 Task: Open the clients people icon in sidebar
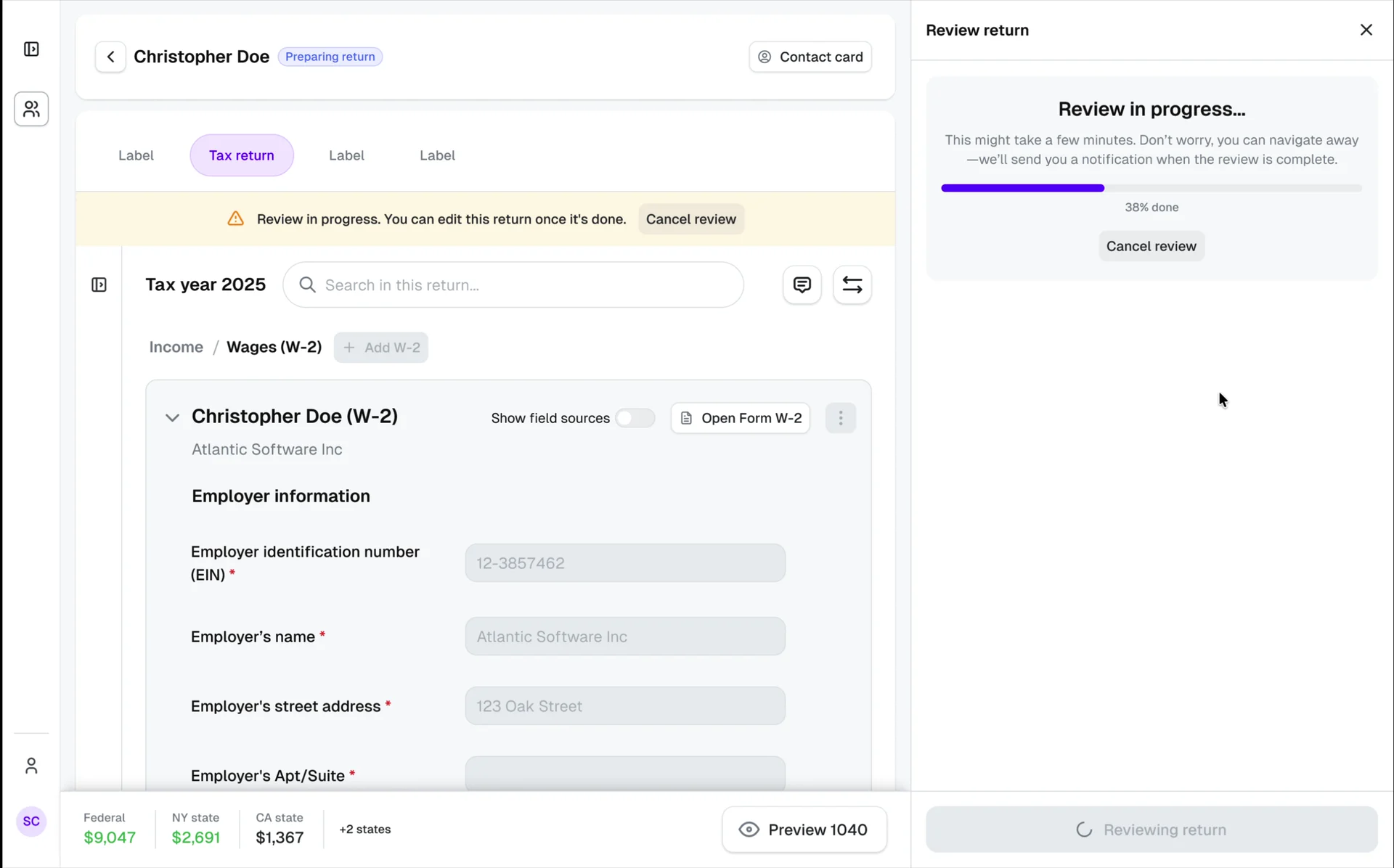[31, 109]
